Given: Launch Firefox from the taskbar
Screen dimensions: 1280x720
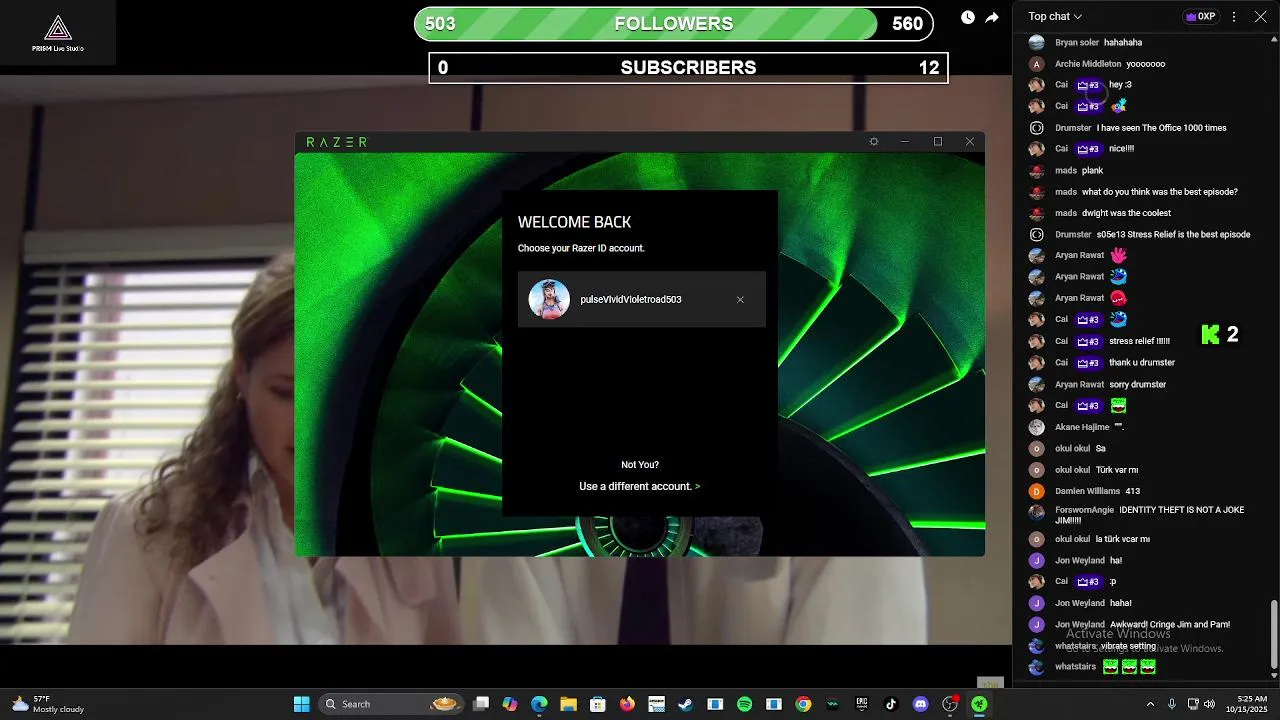Looking at the screenshot, I should (x=627, y=704).
